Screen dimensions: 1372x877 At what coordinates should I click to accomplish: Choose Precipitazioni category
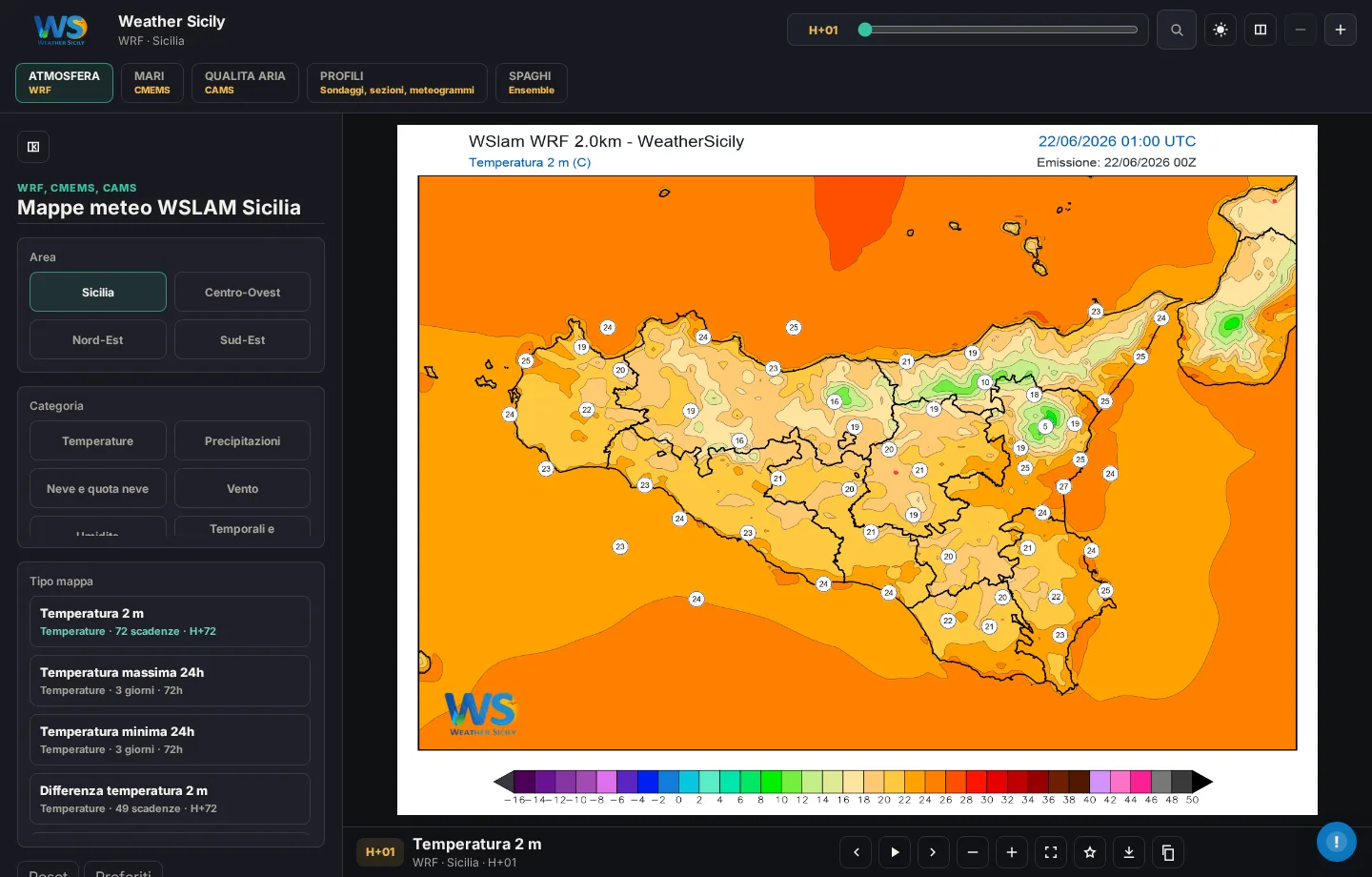click(242, 440)
